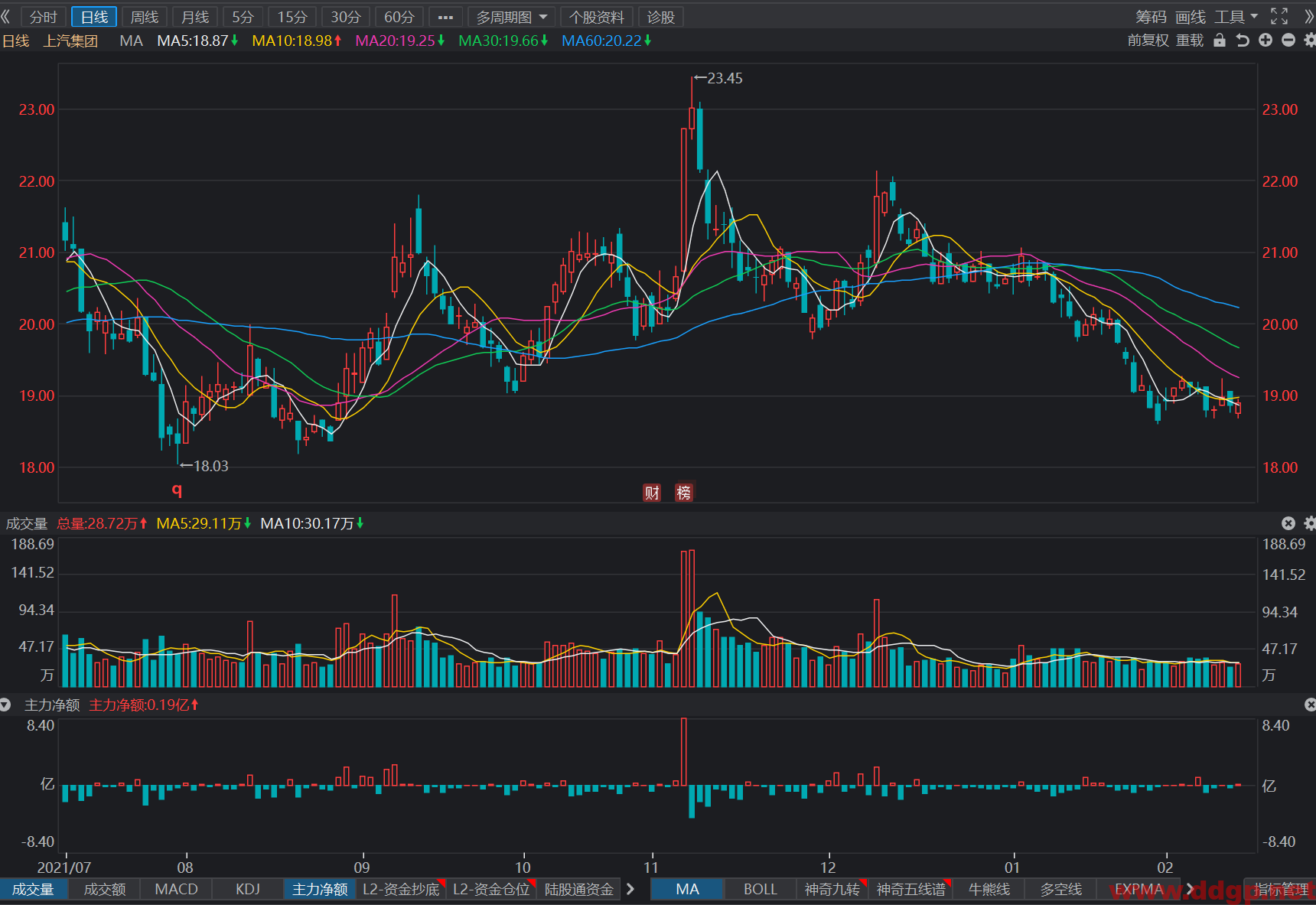Select 牛熊线 indicator tab

coord(989,889)
